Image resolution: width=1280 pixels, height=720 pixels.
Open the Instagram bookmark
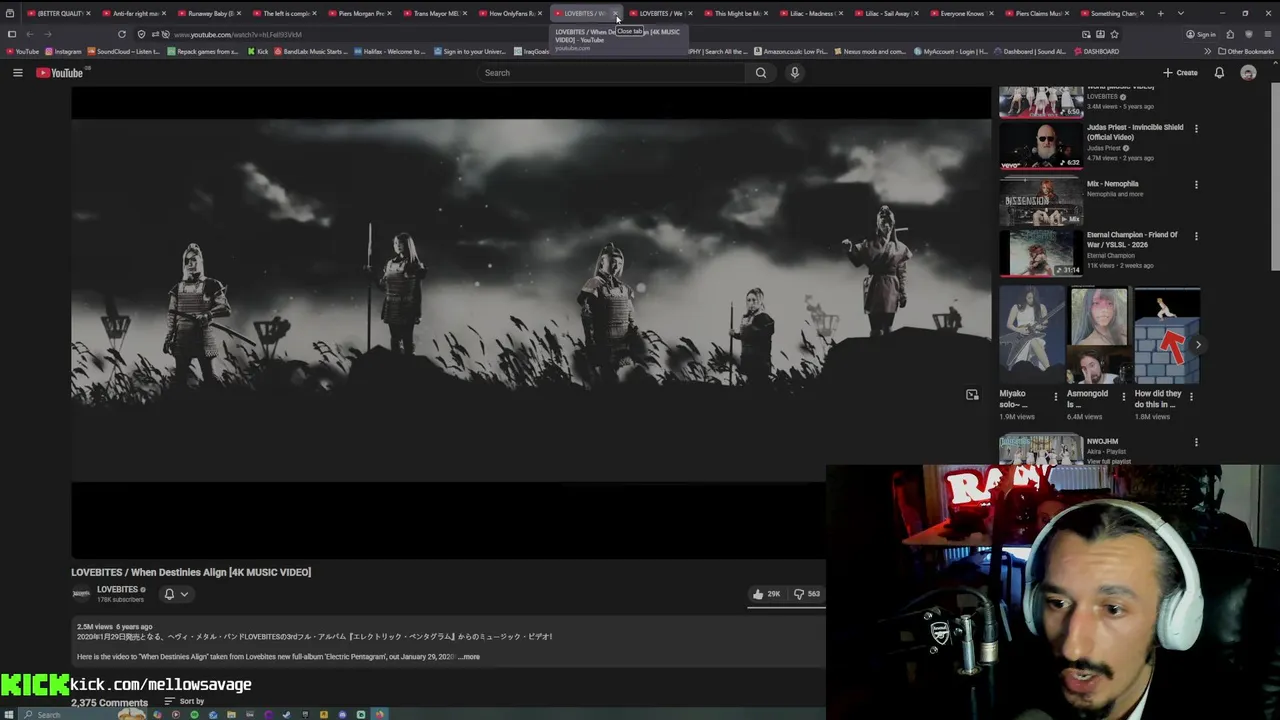(x=62, y=51)
